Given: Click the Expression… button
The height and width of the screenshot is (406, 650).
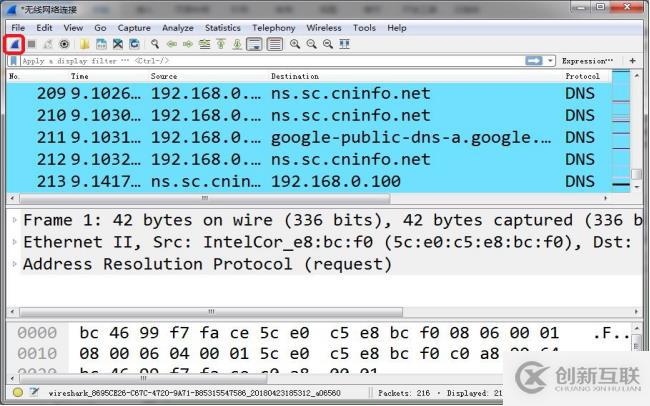Looking at the screenshot, I should click(x=587, y=61).
